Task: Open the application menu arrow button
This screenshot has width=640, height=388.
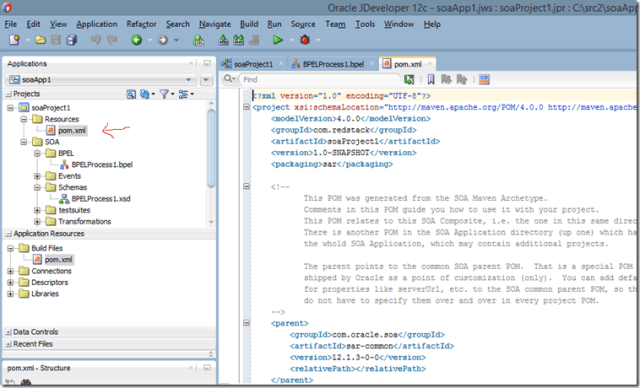Action: [206, 80]
